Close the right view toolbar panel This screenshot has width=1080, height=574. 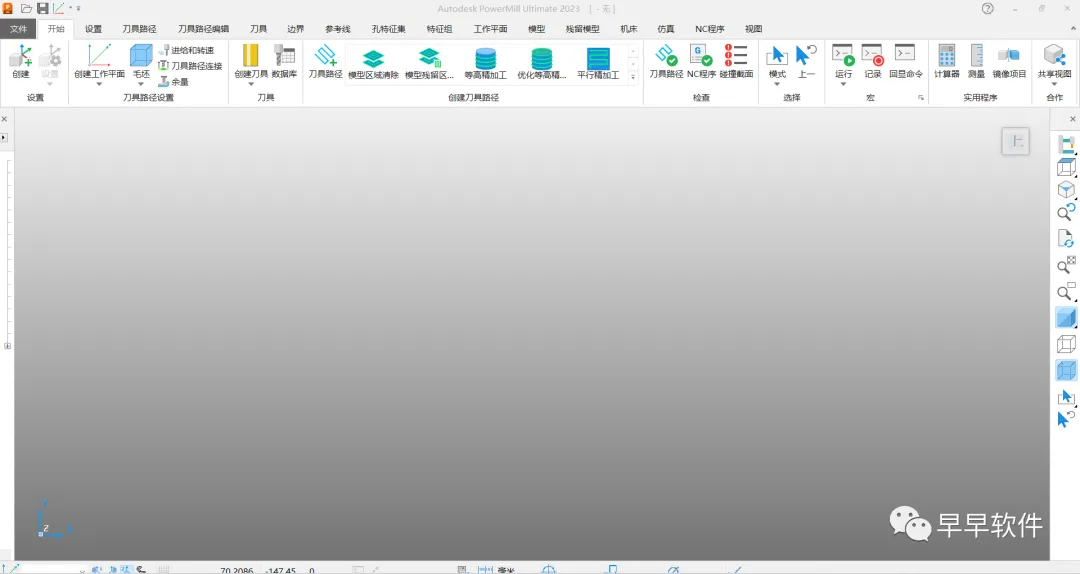1072,119
